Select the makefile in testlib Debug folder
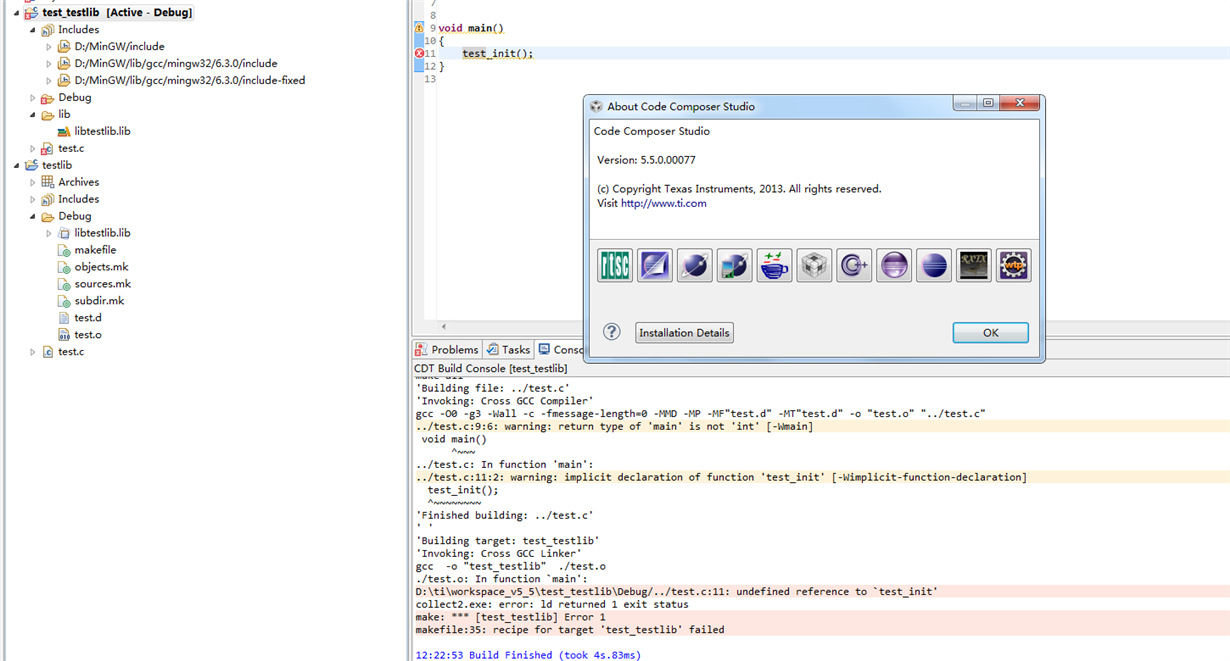This screenshot has height=661, width=1230. click(x=87, y=250)
